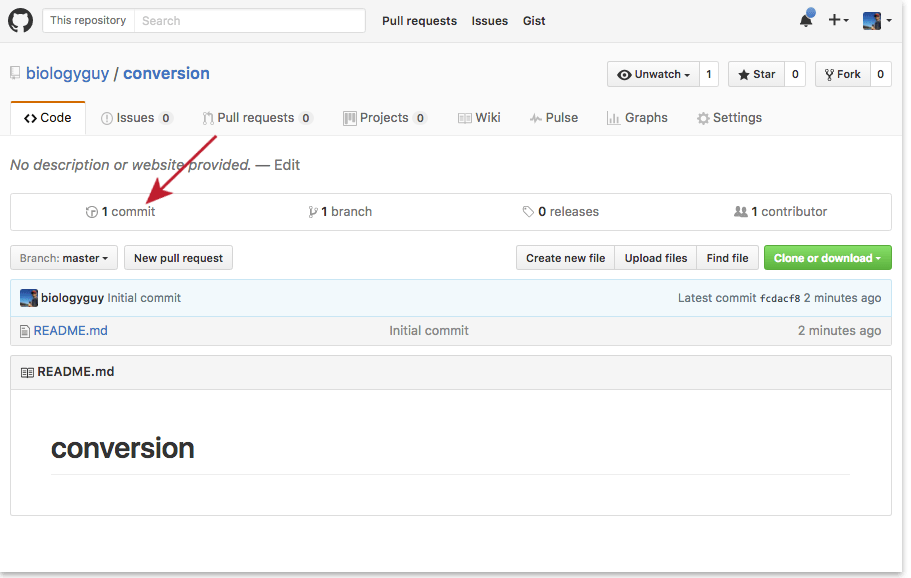Select the branch icon beside '1 branch'
This screenshot has height=578, width=911.
coord(314,211)
